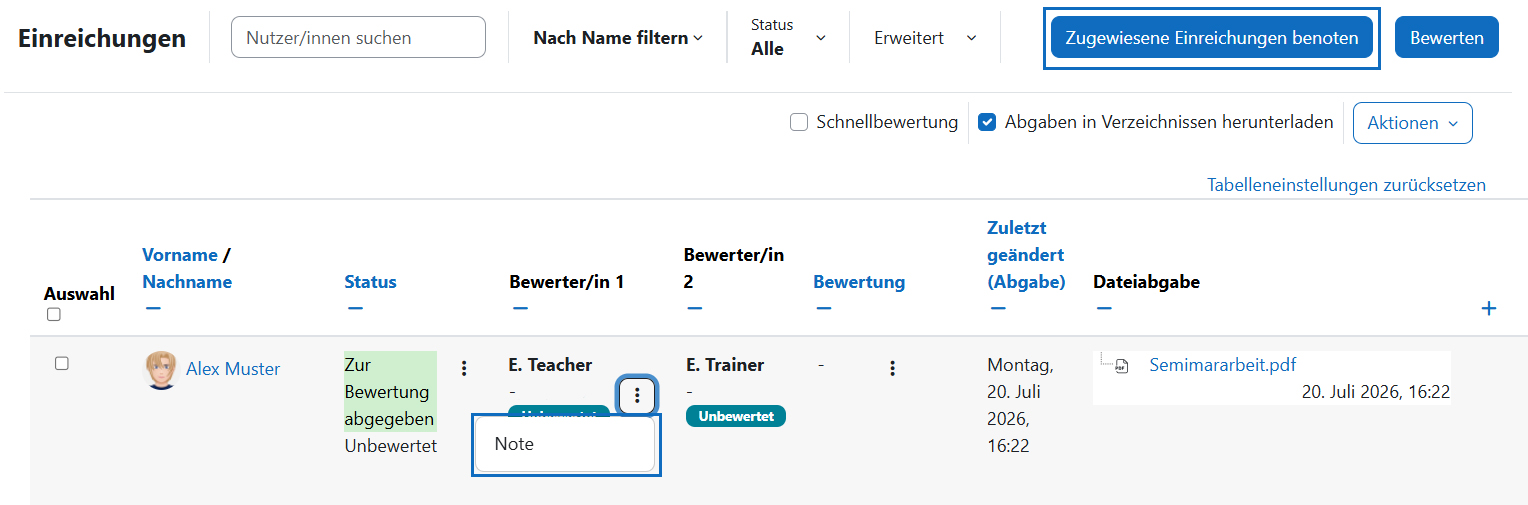This screenshot has width=1528, height=505.
Task: Sort the table by Nachname
Action: tap(187, 282)
